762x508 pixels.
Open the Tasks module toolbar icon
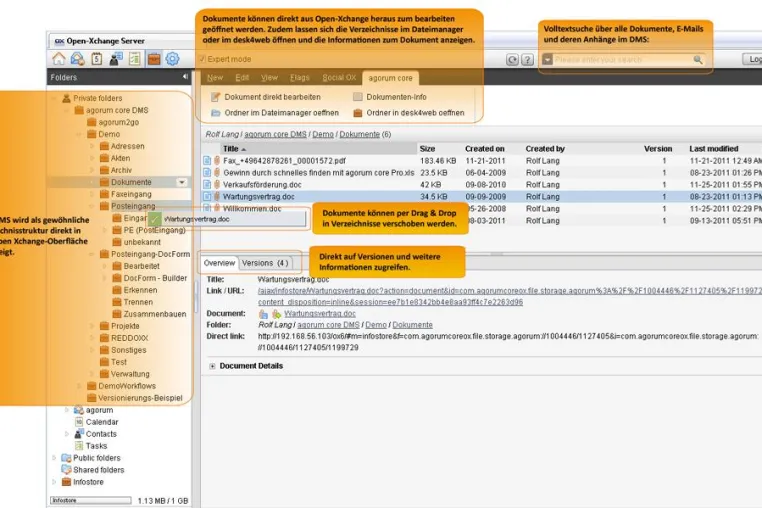tap(135, 59)
